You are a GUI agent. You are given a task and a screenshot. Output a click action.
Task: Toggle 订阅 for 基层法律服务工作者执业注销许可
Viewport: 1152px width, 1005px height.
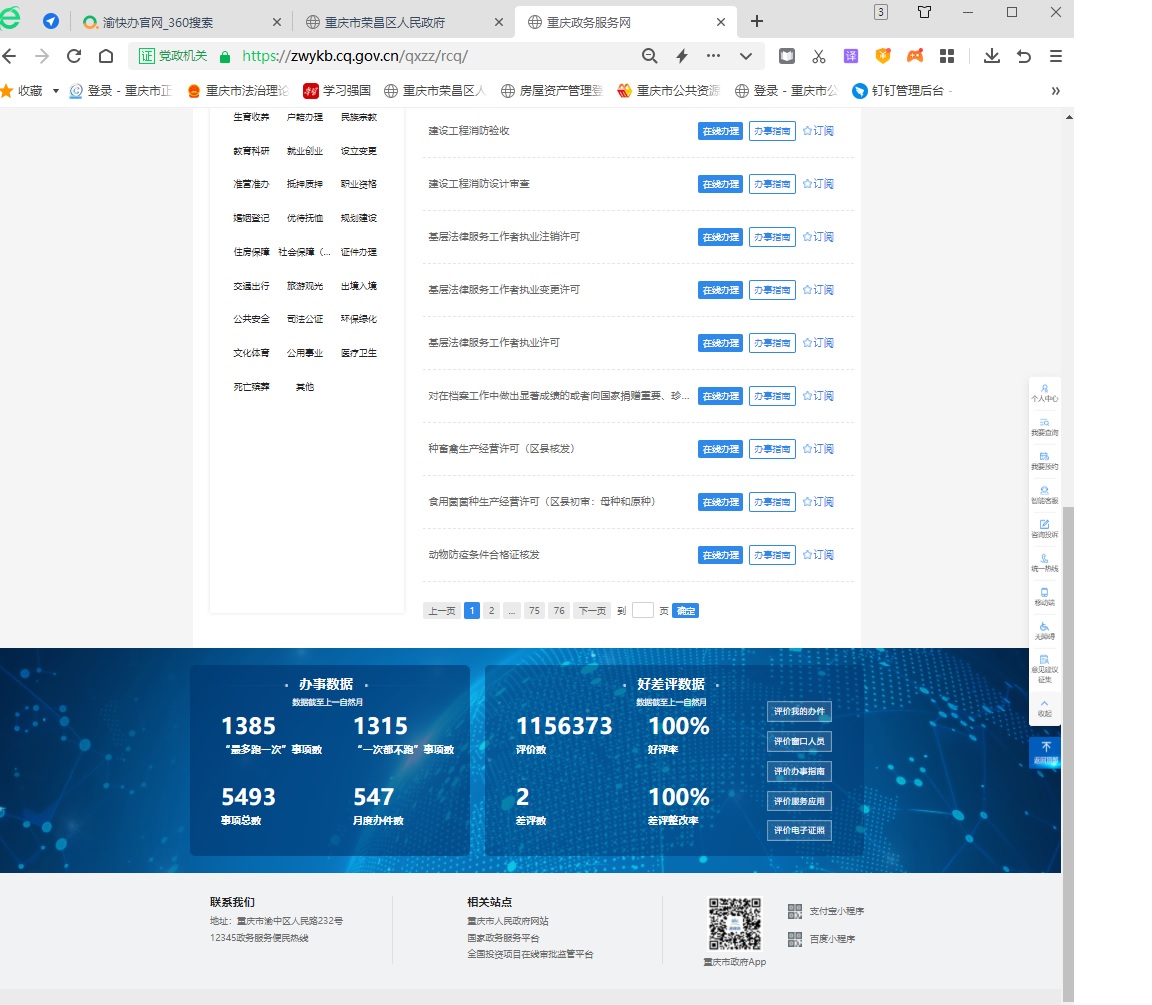click(x=818, y=237)
